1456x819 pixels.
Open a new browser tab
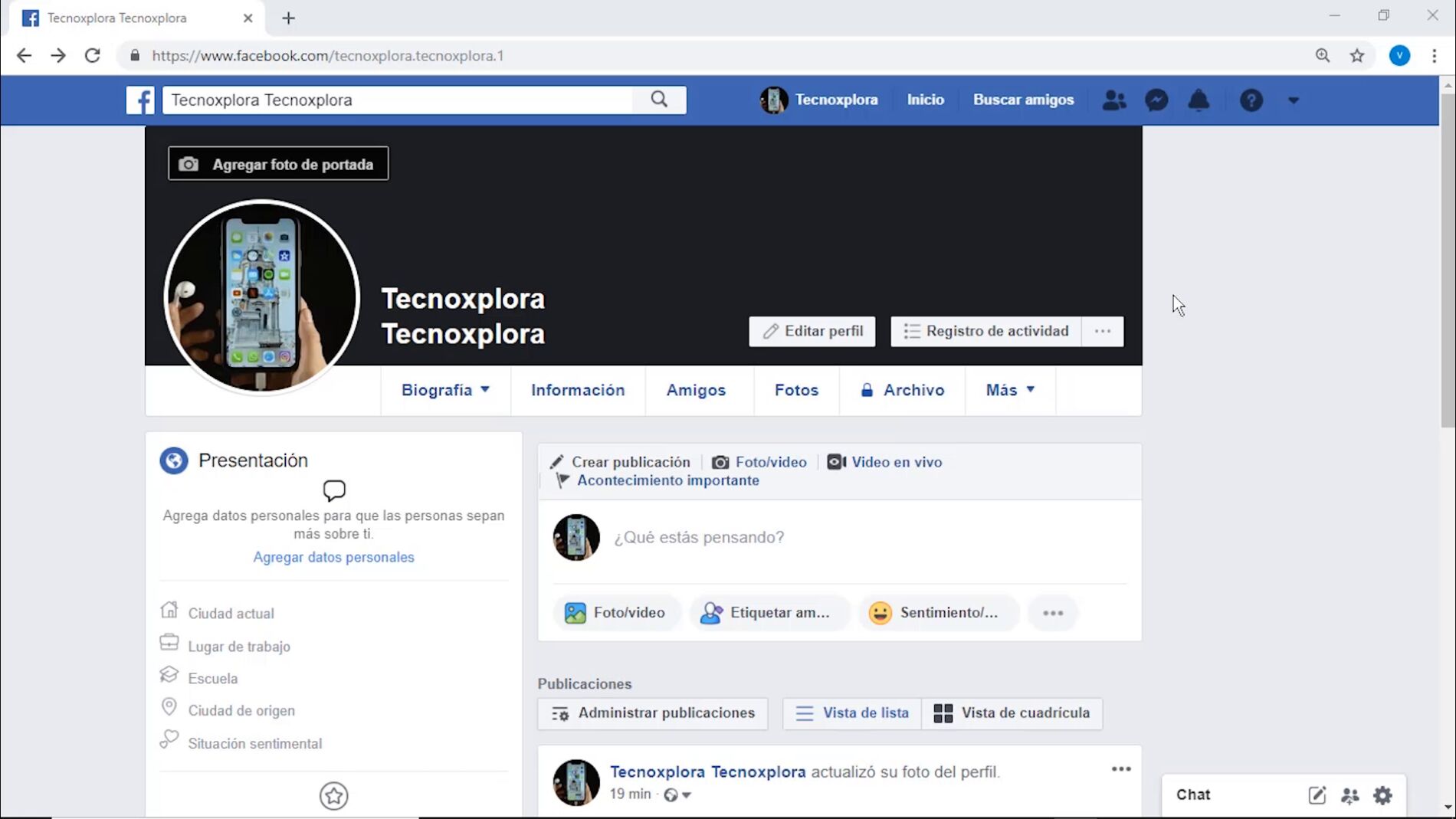[x=288, y=18]
